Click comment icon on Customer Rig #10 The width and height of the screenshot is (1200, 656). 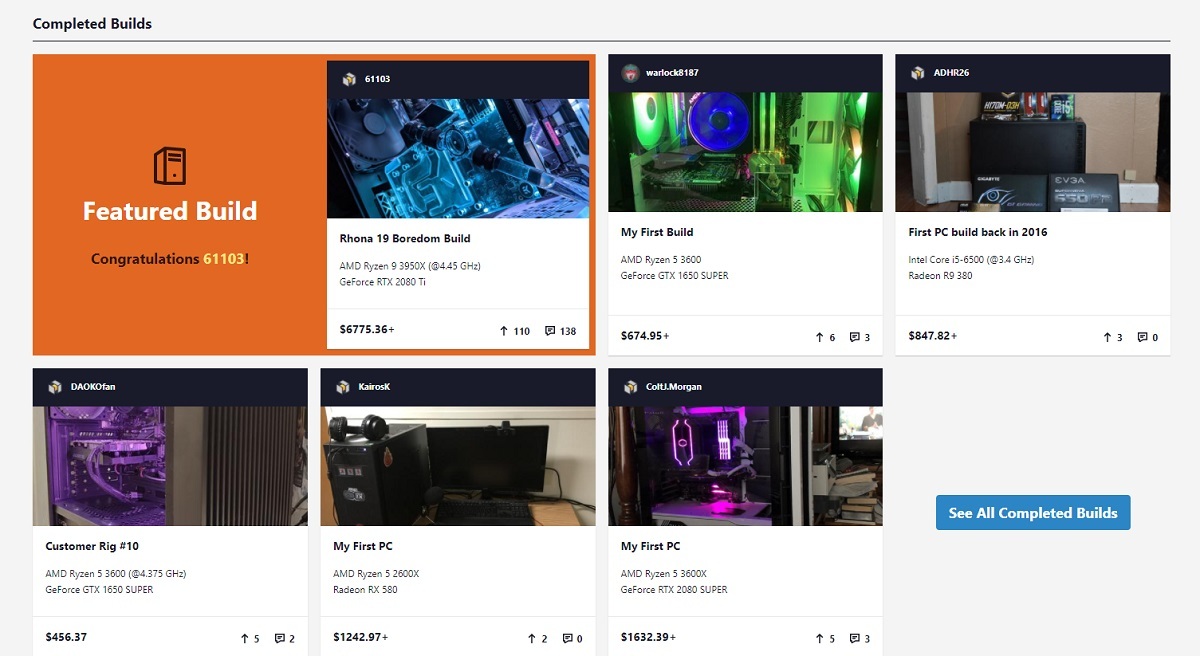point(280,638)
